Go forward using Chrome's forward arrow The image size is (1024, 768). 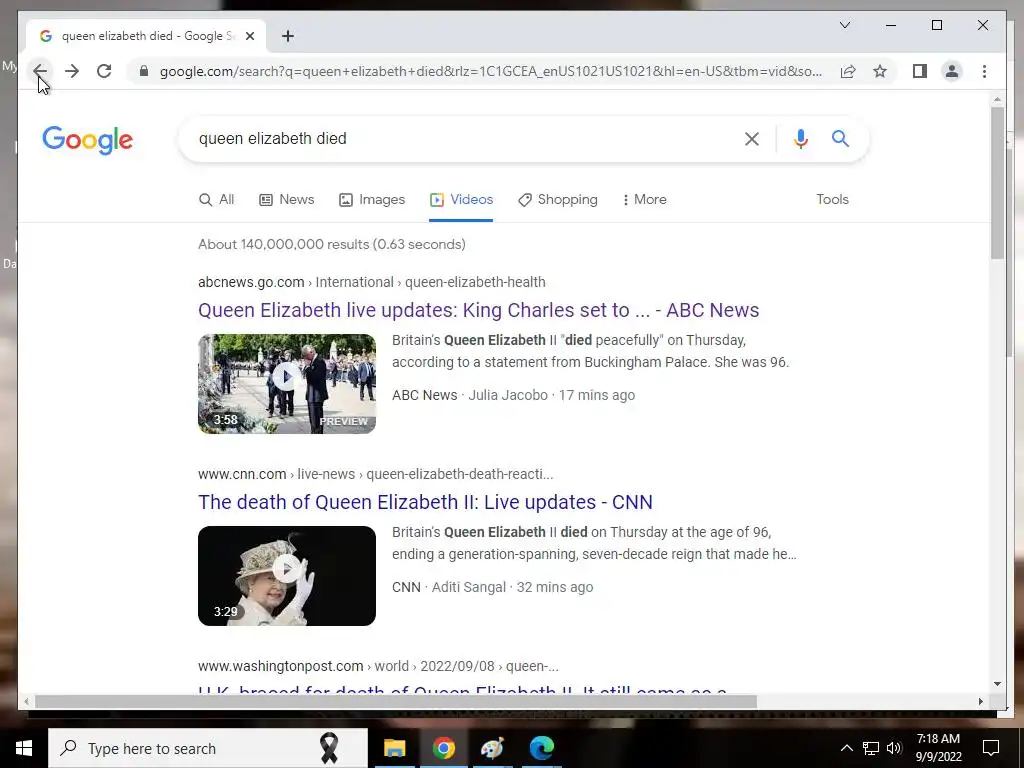(72, 71)
